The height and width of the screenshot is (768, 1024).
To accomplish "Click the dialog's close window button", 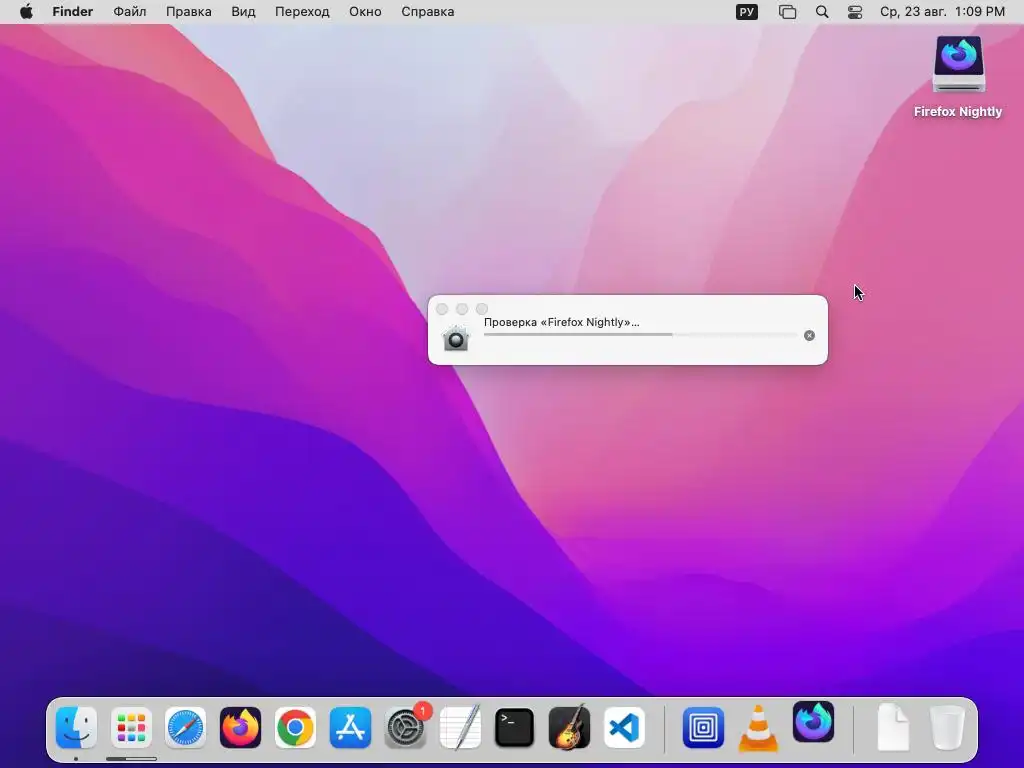I will (x=442, y=309).
